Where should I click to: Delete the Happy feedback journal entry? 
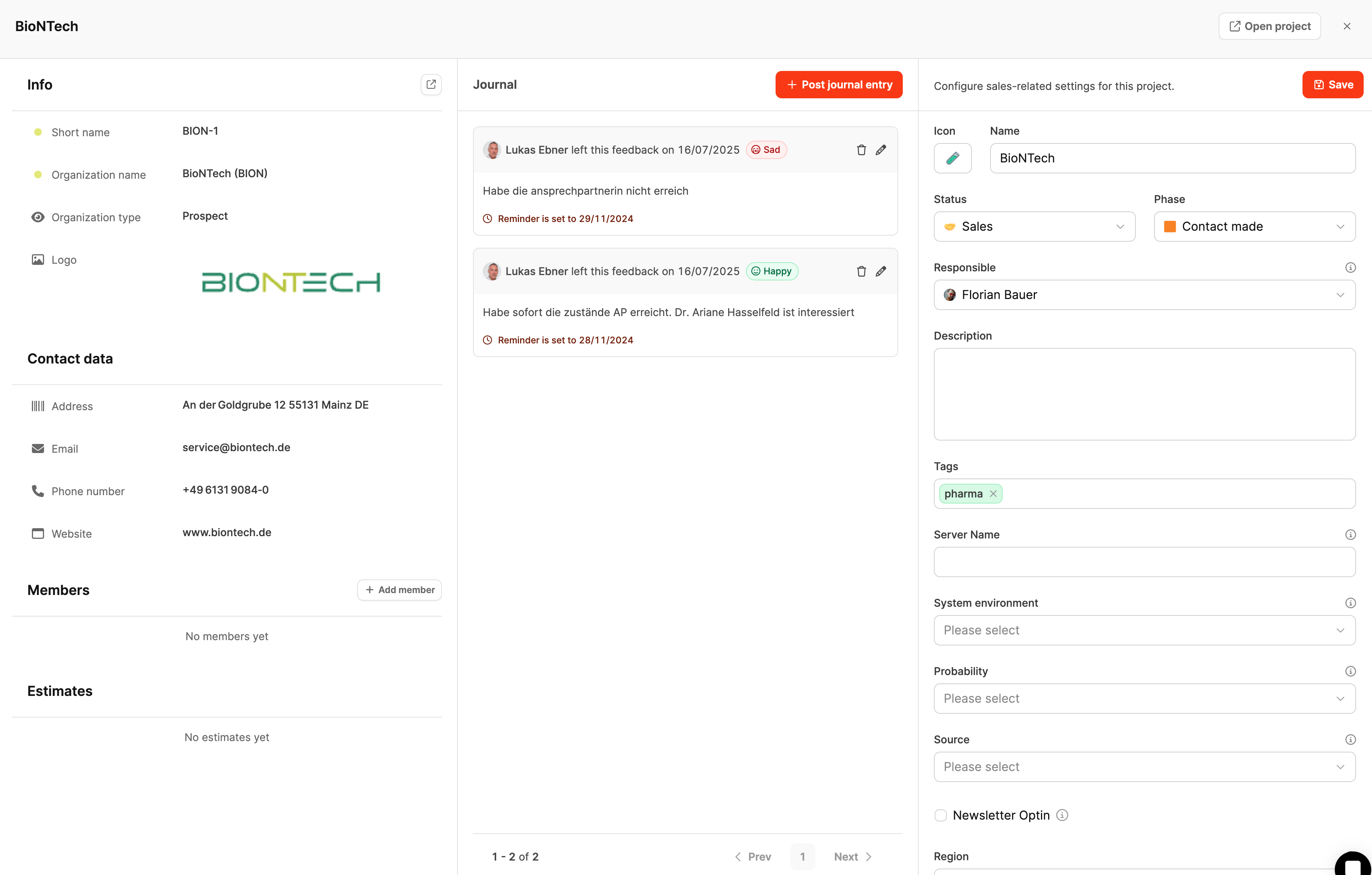pyautogui.click(x=861, y=271)
